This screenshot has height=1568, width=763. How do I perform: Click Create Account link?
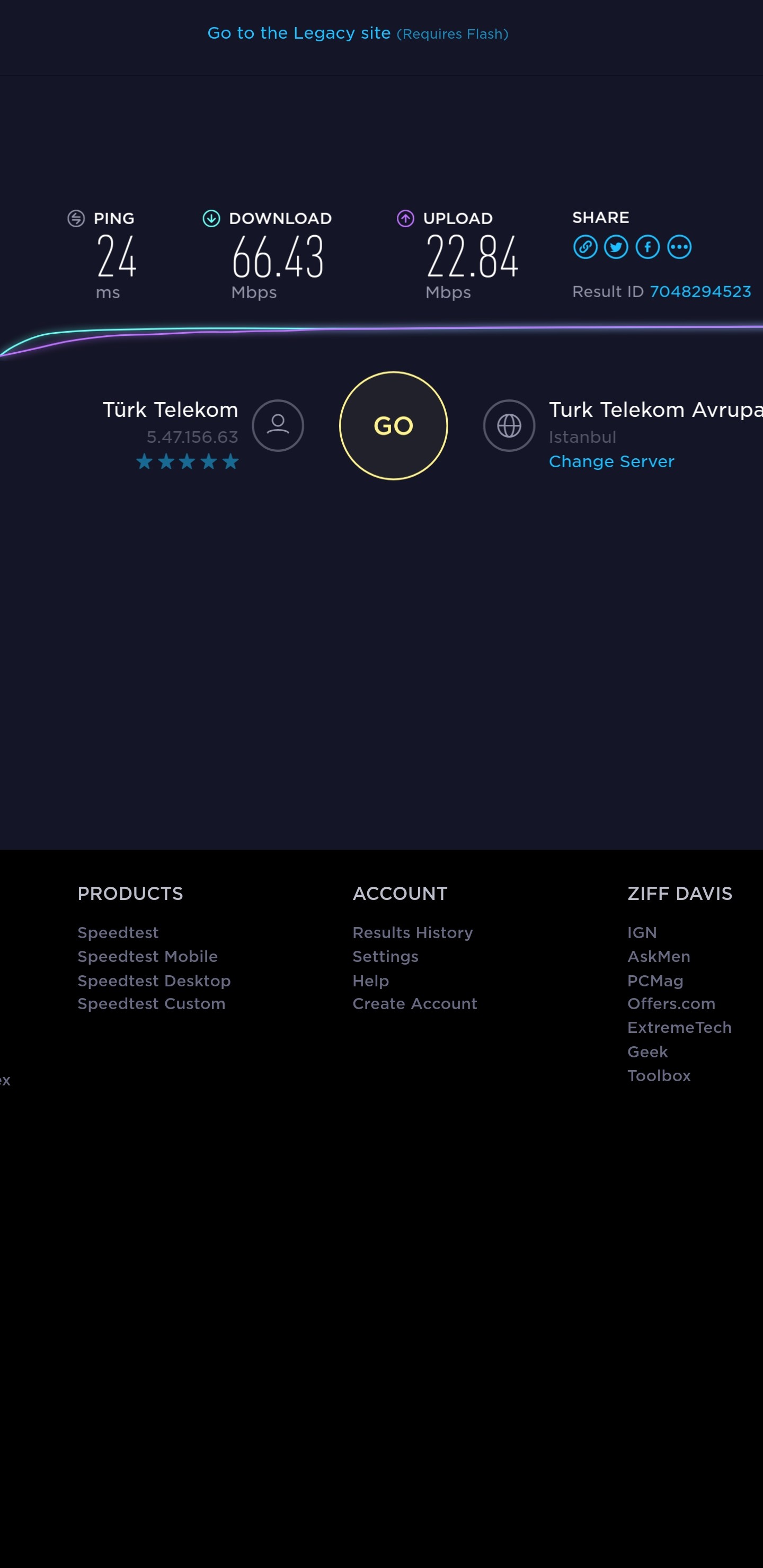415,1004
